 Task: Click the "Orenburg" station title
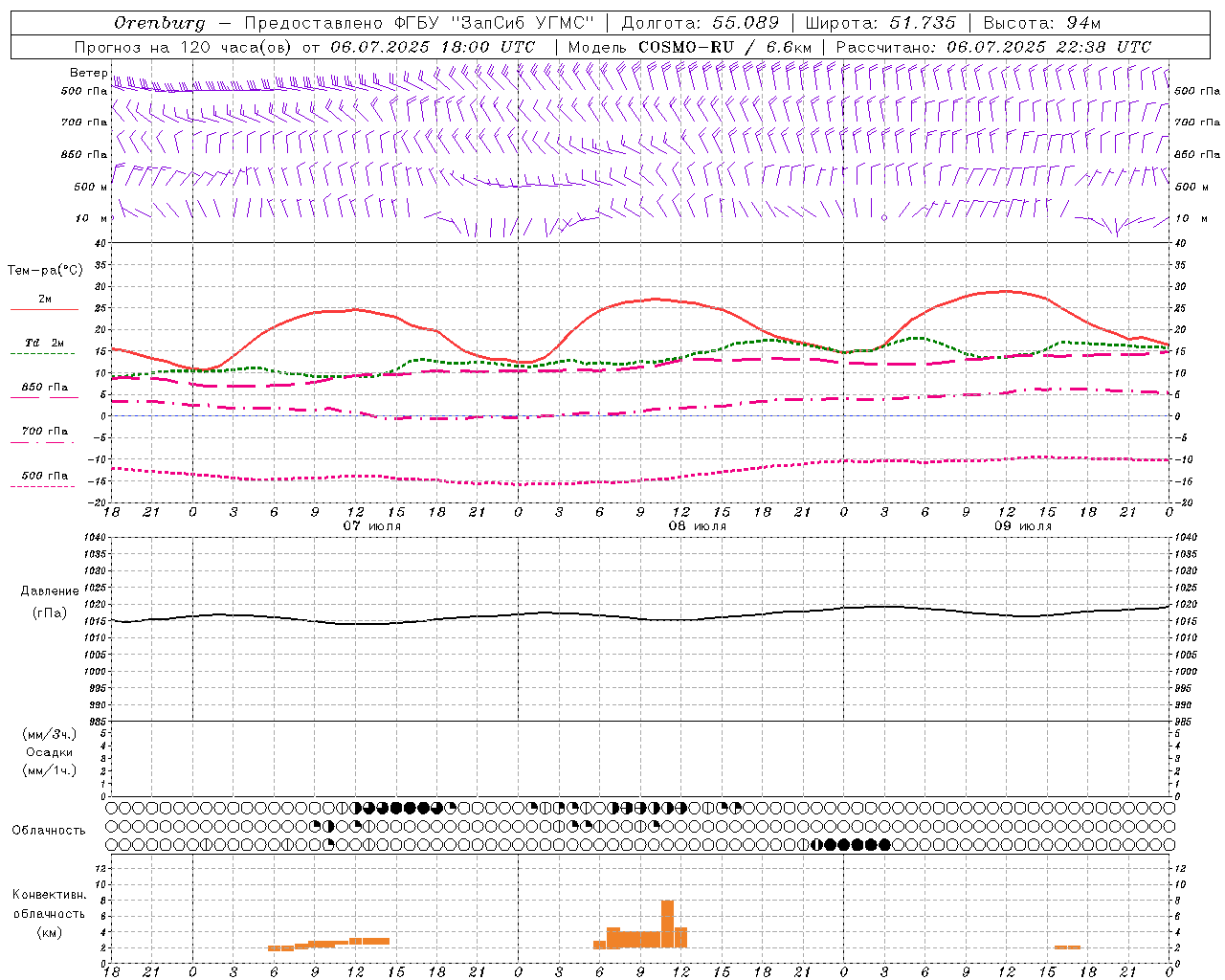click(x=159, y=23)
